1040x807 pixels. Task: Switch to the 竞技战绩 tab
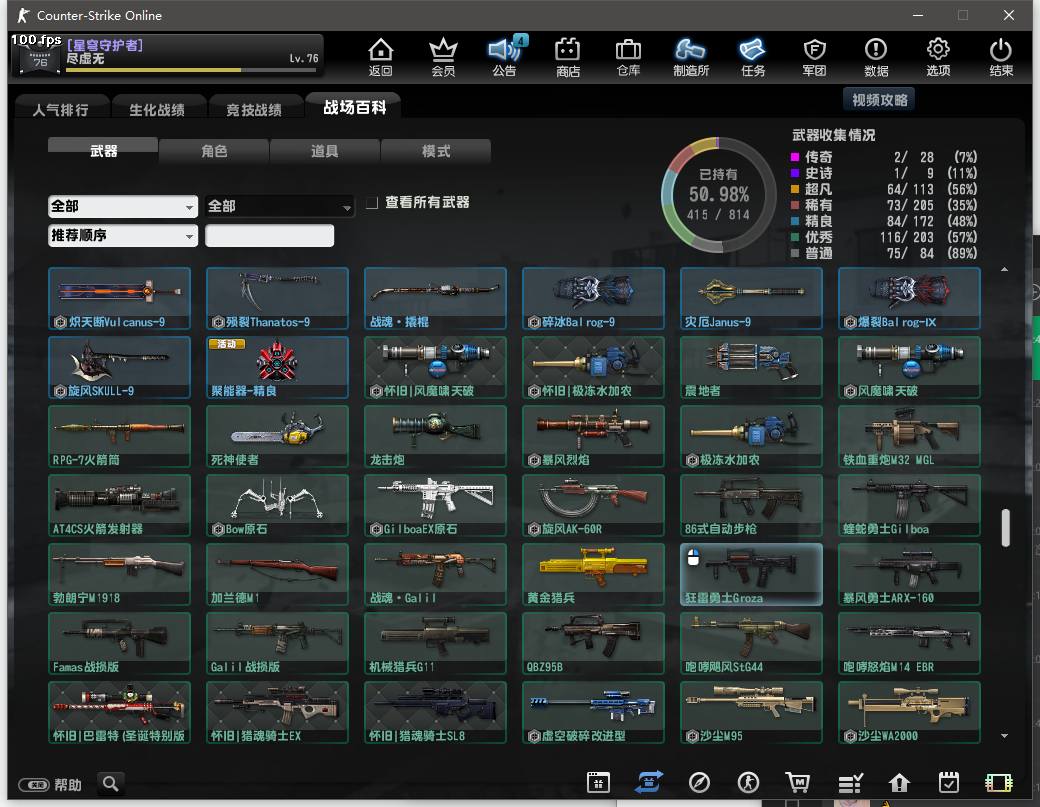tap(254, 109)
